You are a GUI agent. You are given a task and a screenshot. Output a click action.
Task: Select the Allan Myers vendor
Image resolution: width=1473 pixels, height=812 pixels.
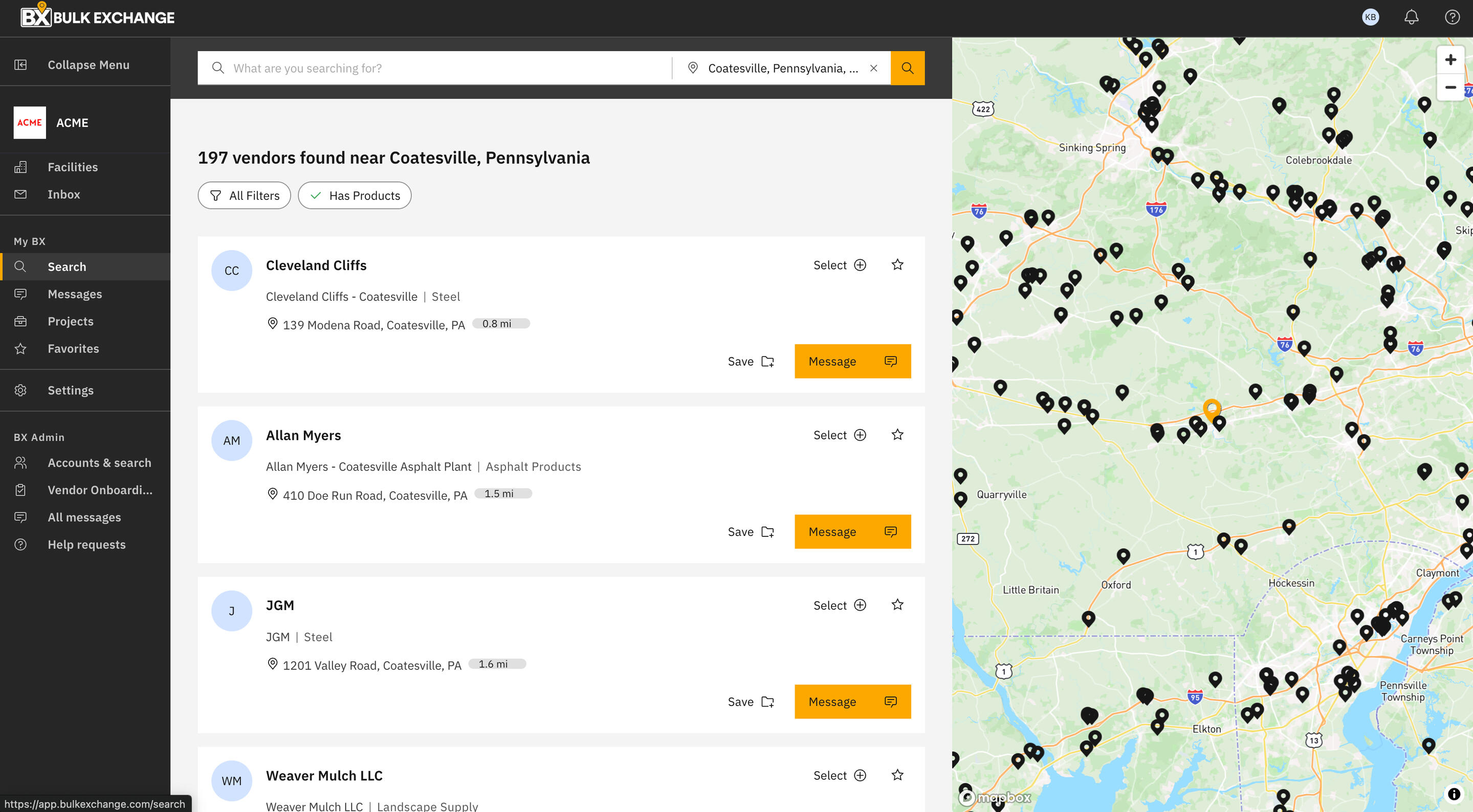coord(840,435)
